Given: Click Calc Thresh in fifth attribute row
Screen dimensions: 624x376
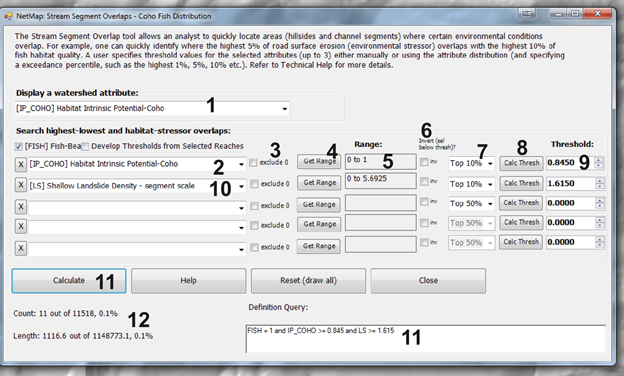Looking at the screenshot, I should click(x=521, y=242).
